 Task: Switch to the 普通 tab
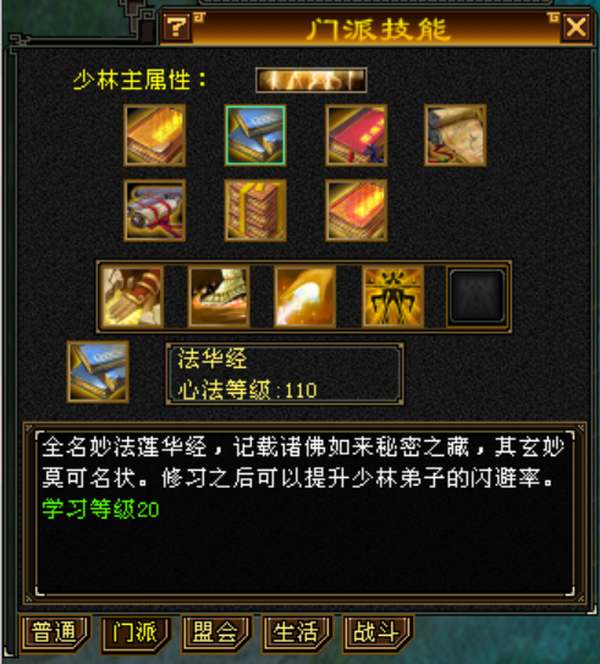(x=55, y=634)
